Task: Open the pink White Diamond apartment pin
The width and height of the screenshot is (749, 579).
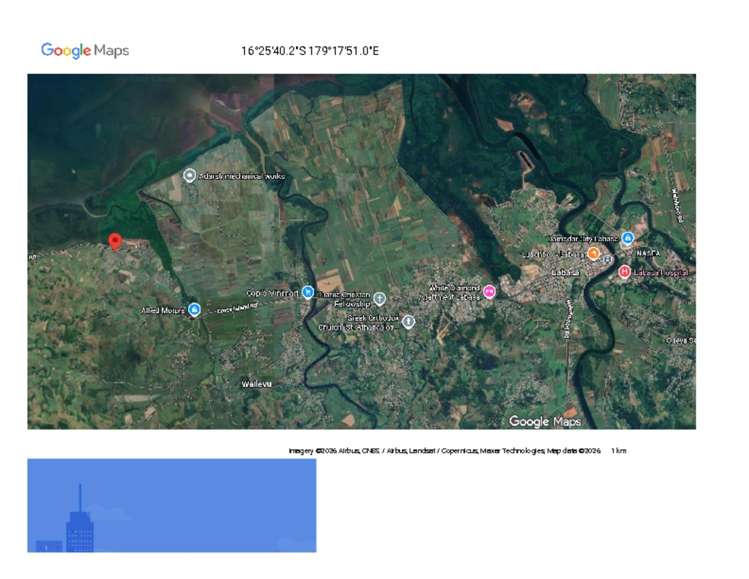Action: pos(489,291)
